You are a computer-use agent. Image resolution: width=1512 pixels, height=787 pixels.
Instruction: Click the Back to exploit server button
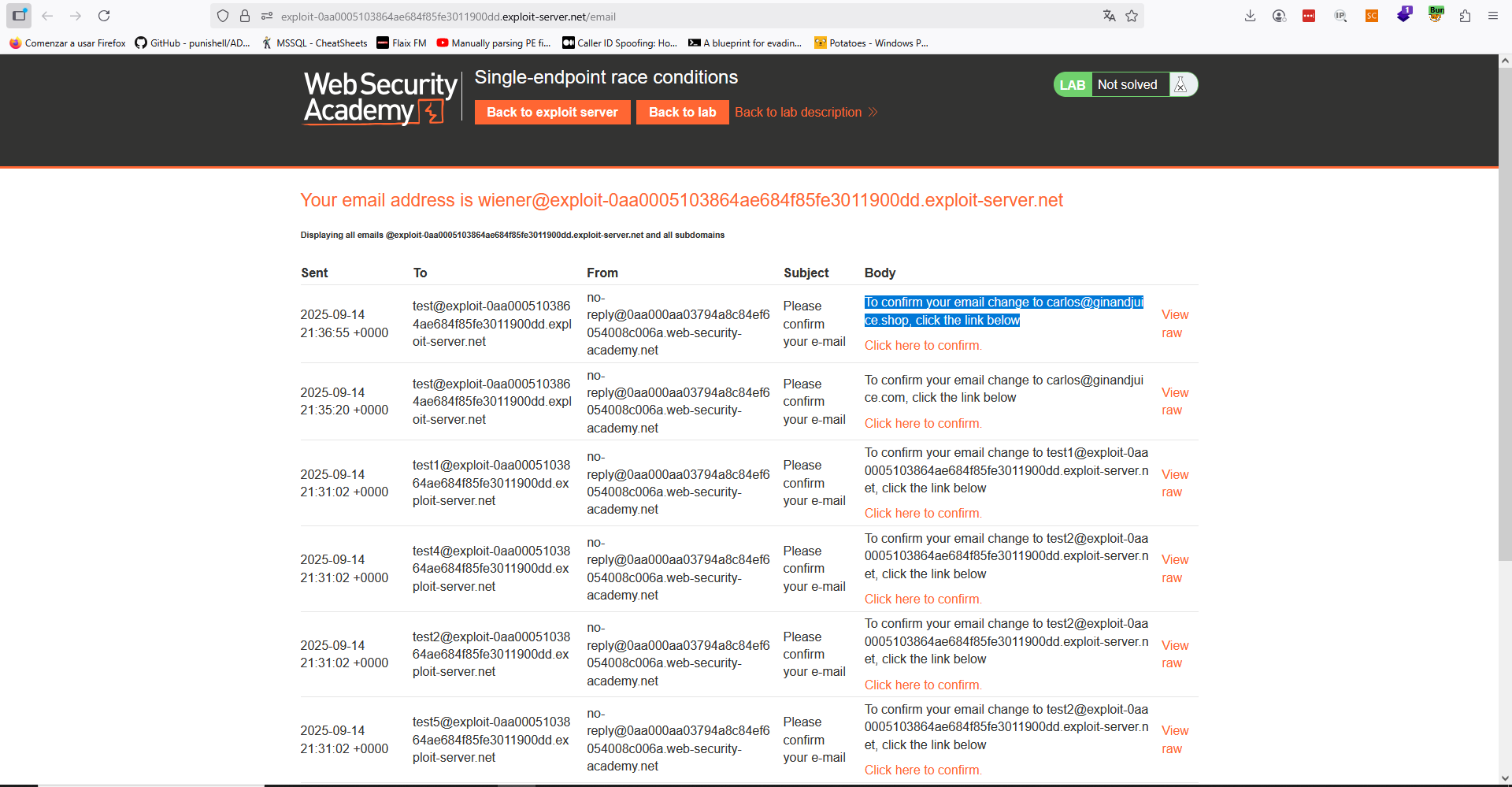[x=552, y=112]
